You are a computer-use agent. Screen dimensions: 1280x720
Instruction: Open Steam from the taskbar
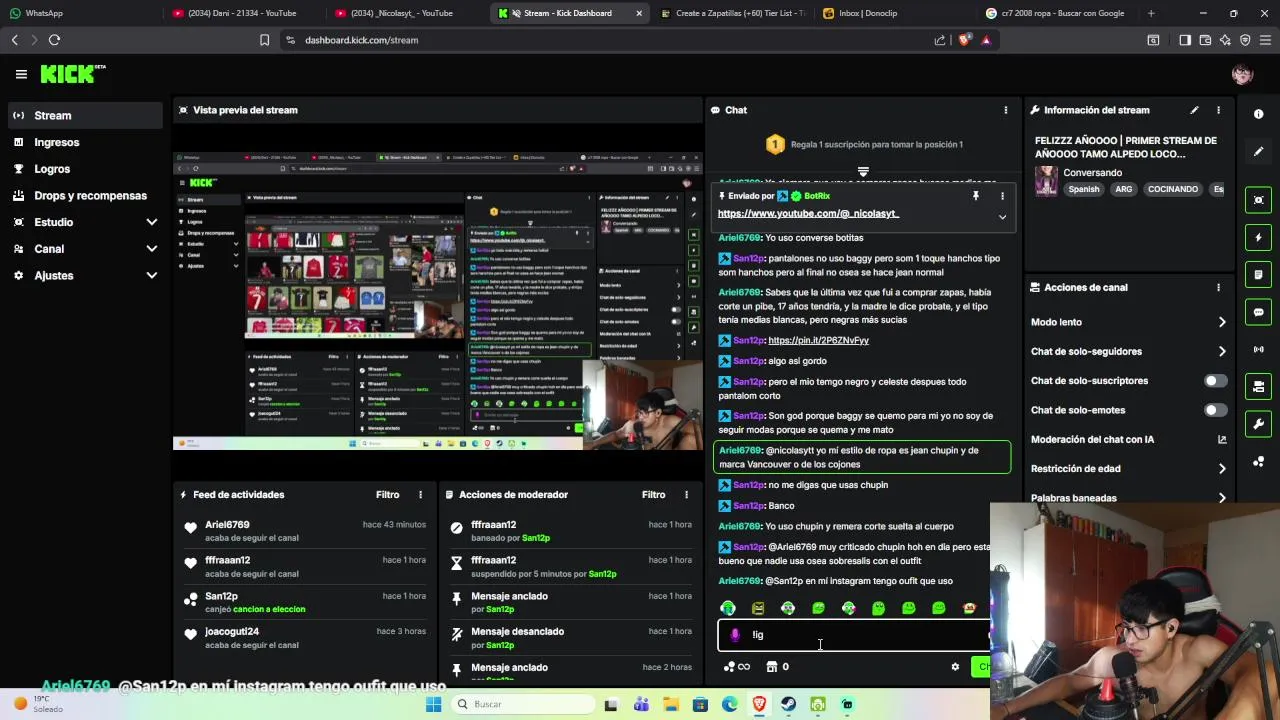[x=788, y=704]
